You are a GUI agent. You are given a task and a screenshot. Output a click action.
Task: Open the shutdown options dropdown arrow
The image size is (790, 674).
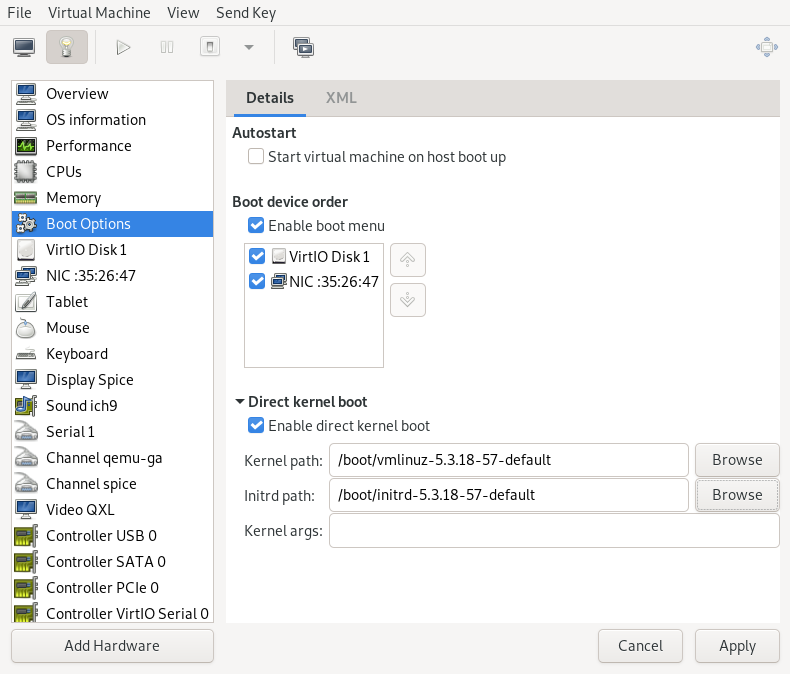(248, 47)
